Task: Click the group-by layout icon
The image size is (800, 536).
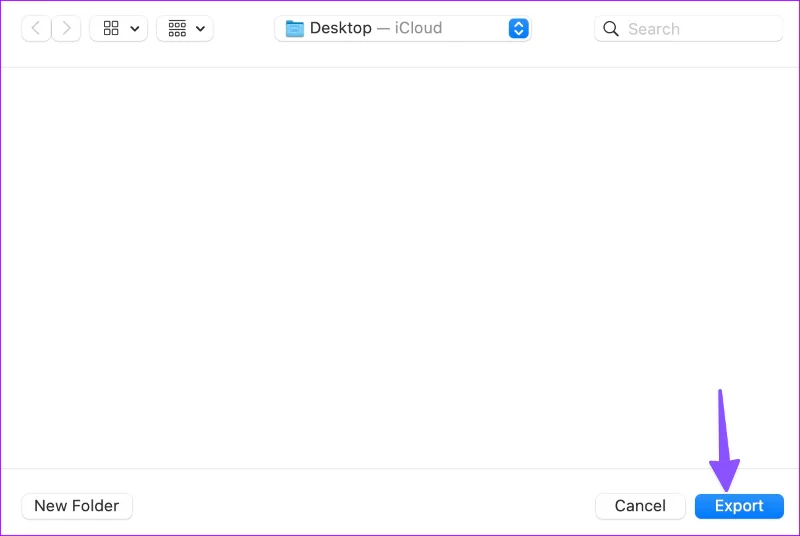Action: pyautogui.click(x=177, y=29)
